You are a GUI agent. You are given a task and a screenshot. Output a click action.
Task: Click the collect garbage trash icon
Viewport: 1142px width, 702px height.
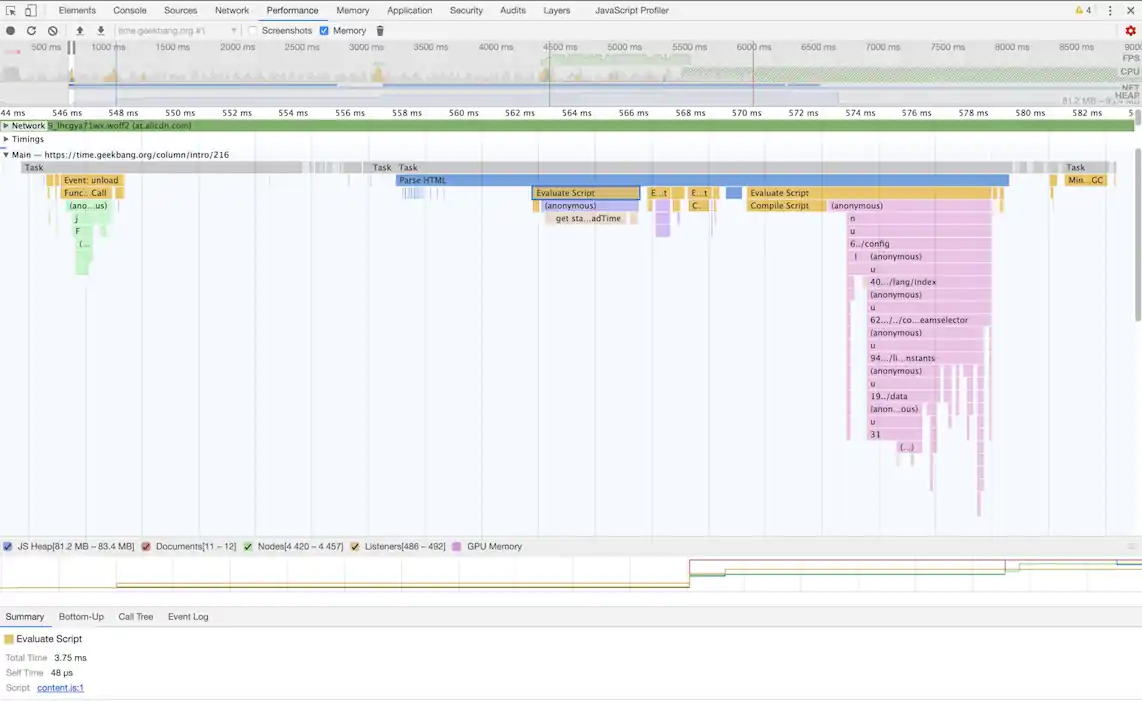pos(380,31)
